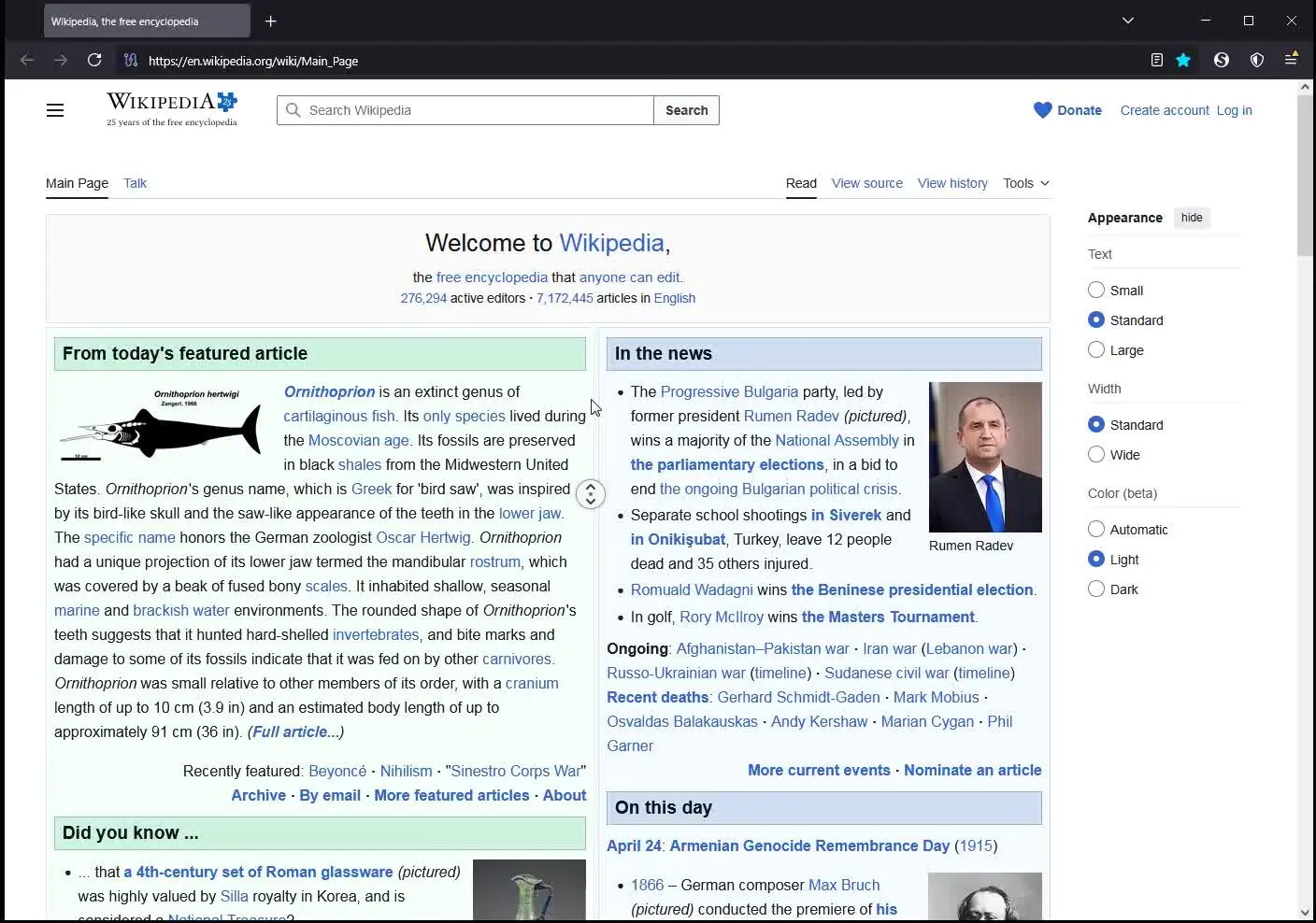Screen dimensions: 1316x923
Task: Go back with browser back arrow
Action: [27, 60]
